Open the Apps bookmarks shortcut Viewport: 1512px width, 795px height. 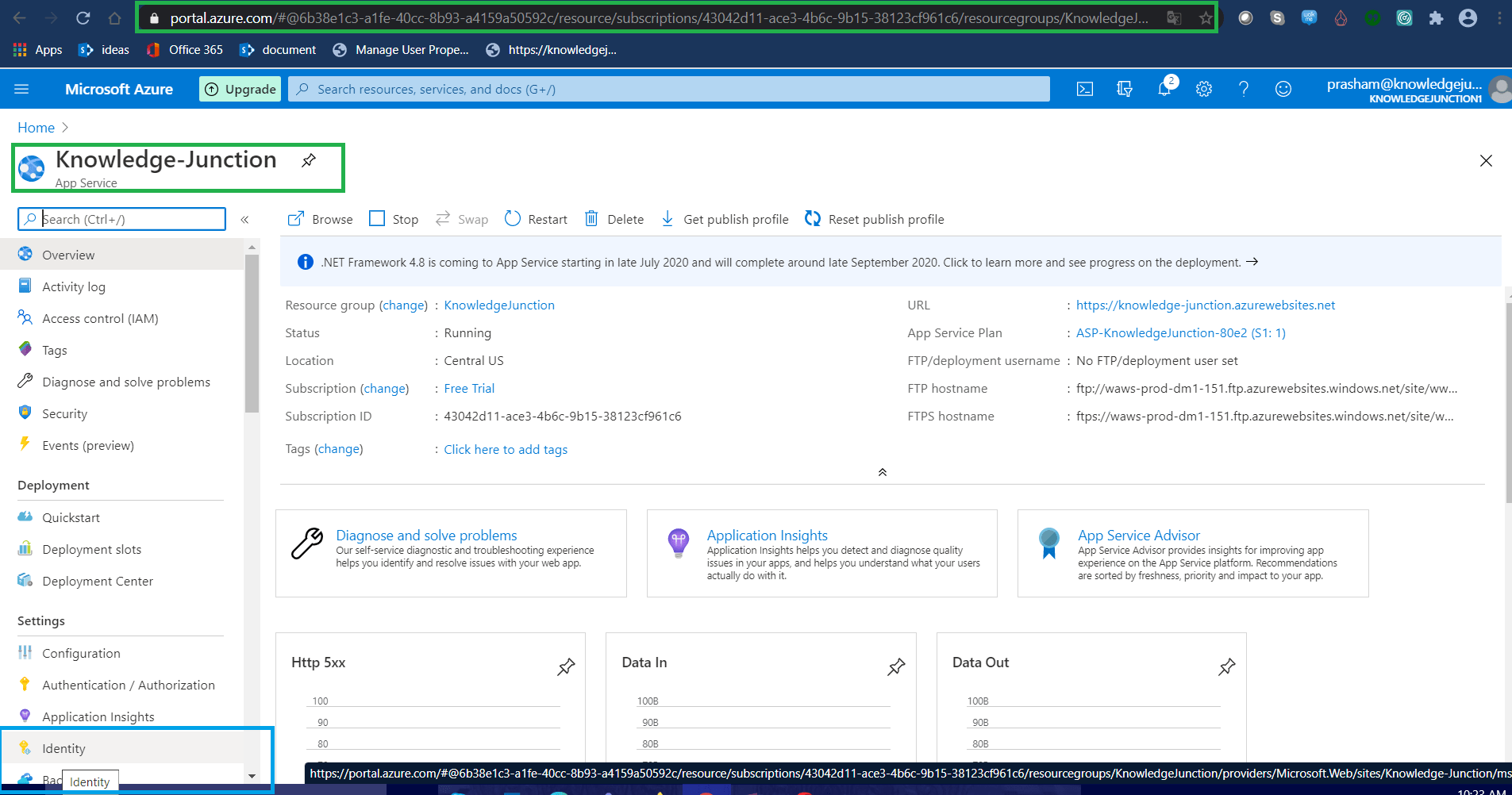pos(38,49)
